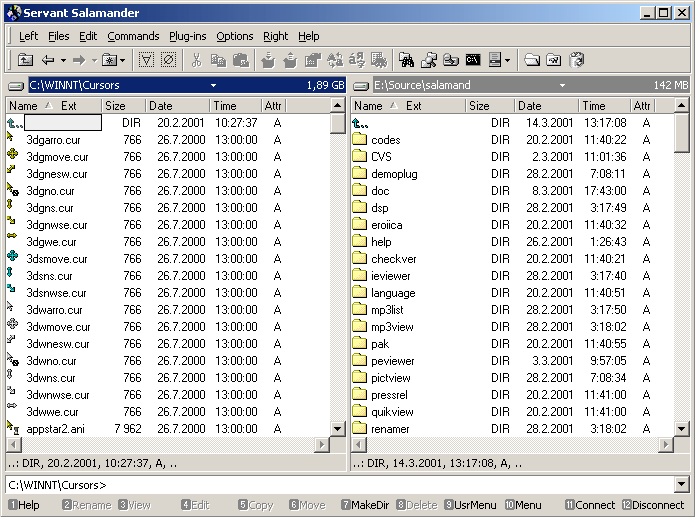Sort left panel by Size column

click(x=116, y=106)
